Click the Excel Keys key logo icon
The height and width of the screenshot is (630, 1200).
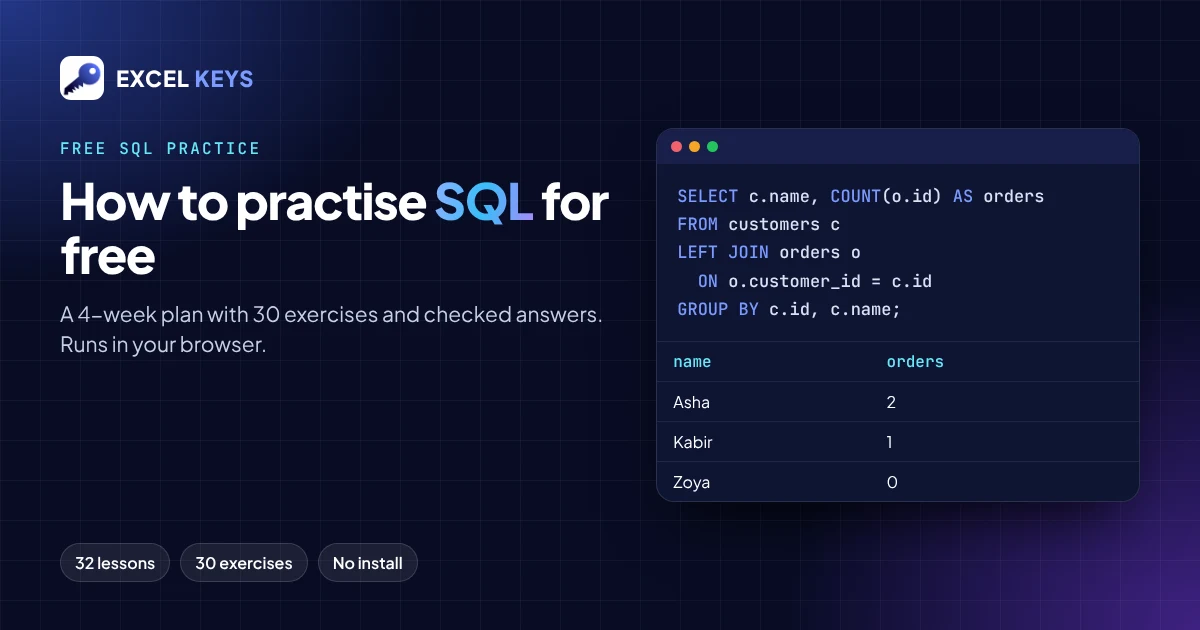point(82,78)
